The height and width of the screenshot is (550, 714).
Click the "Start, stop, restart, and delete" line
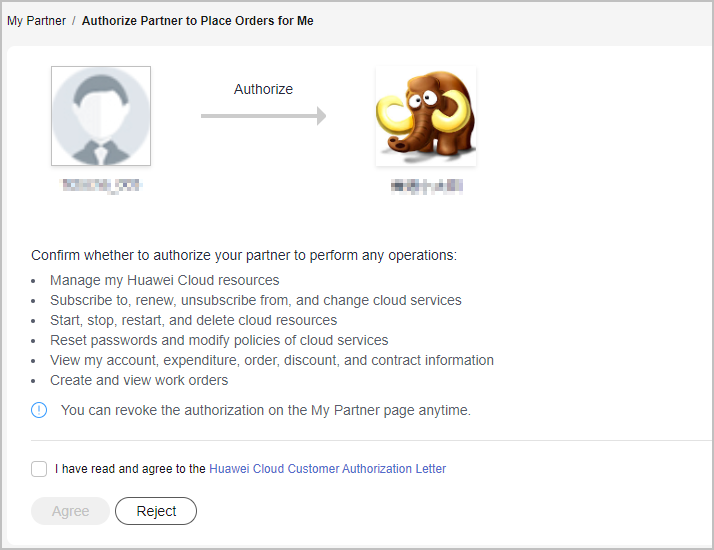[x=193, y=320]
